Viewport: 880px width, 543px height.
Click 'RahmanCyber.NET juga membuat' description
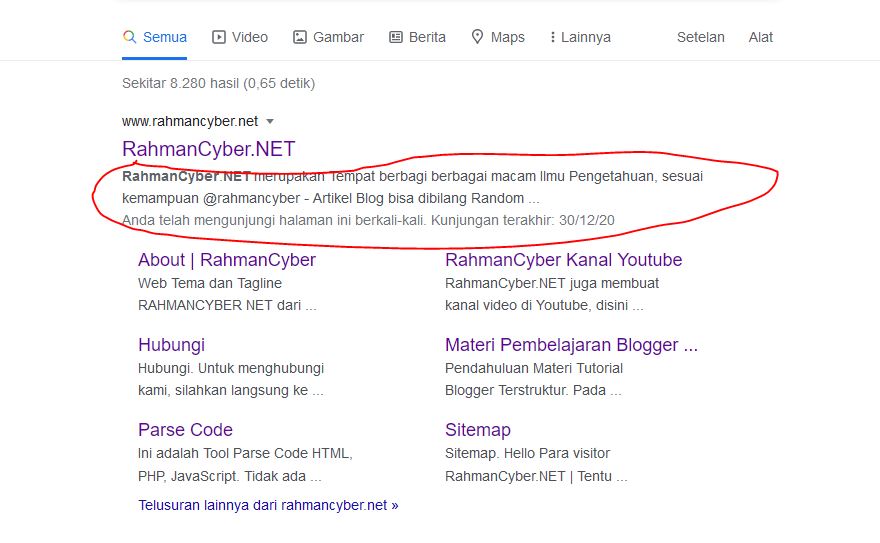(x=552, y=283)
